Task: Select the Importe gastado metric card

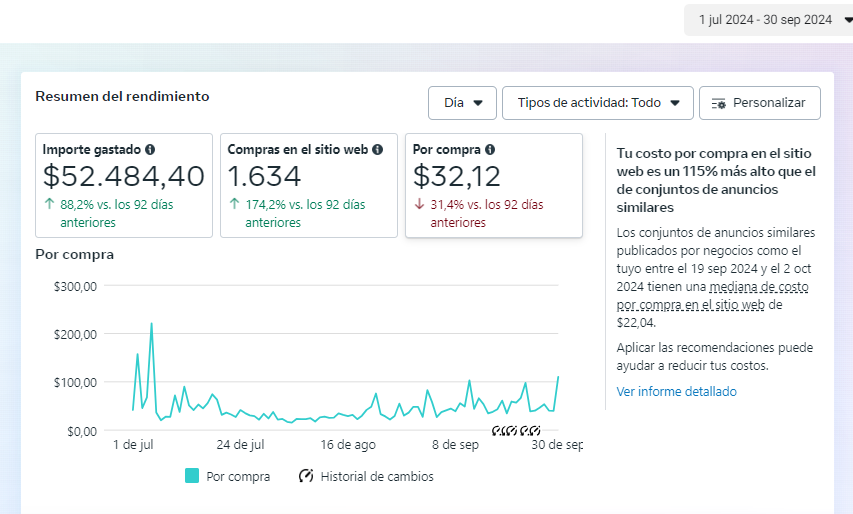Action: [x=124, y=185]
